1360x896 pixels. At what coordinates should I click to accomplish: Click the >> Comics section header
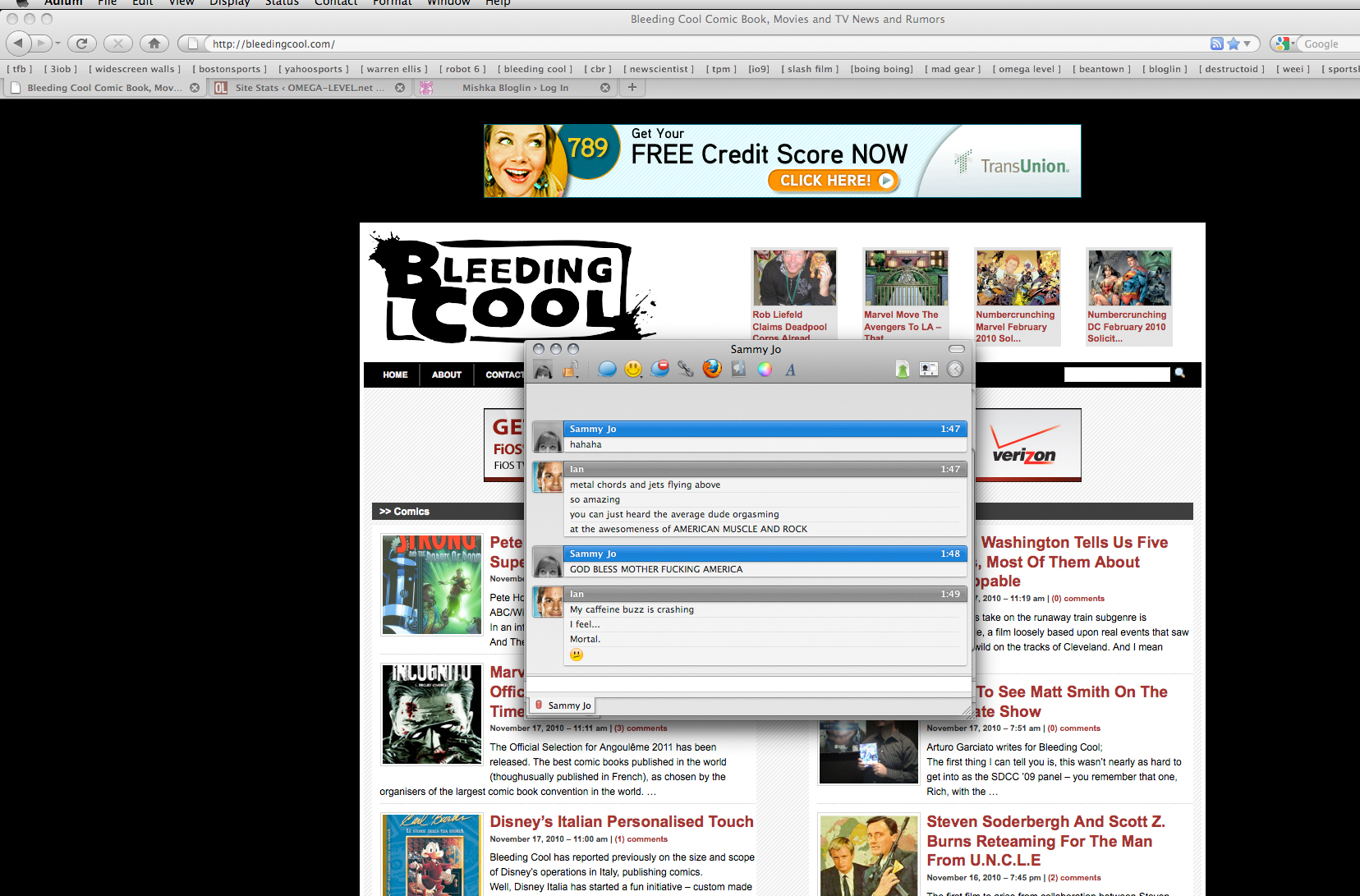404,511
